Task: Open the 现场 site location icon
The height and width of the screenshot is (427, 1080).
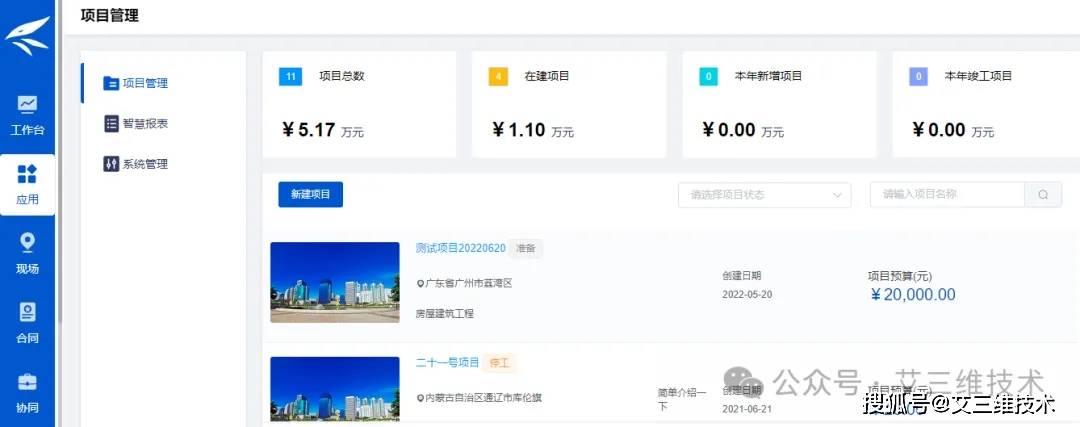Action: tap(28, 242)
